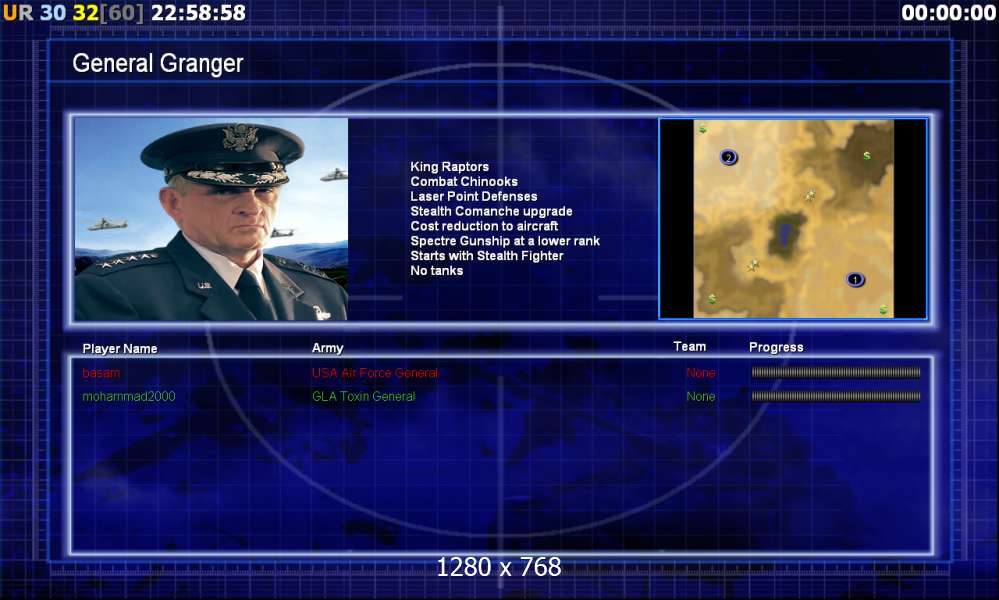
Task: Click the Laser Point Defenses line
Action: [x=473, y=196]
